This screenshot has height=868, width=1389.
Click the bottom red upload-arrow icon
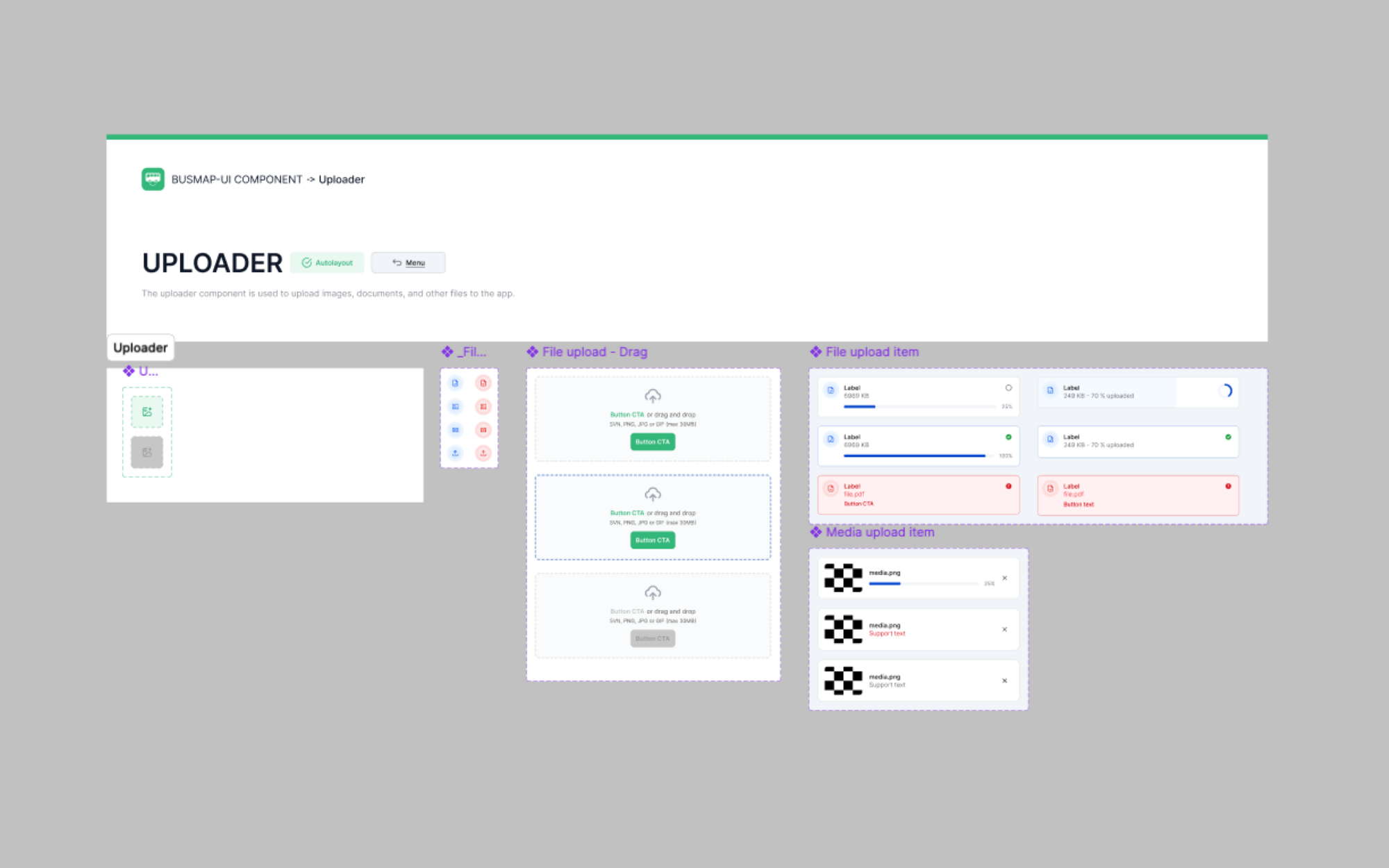click(483, 453)
